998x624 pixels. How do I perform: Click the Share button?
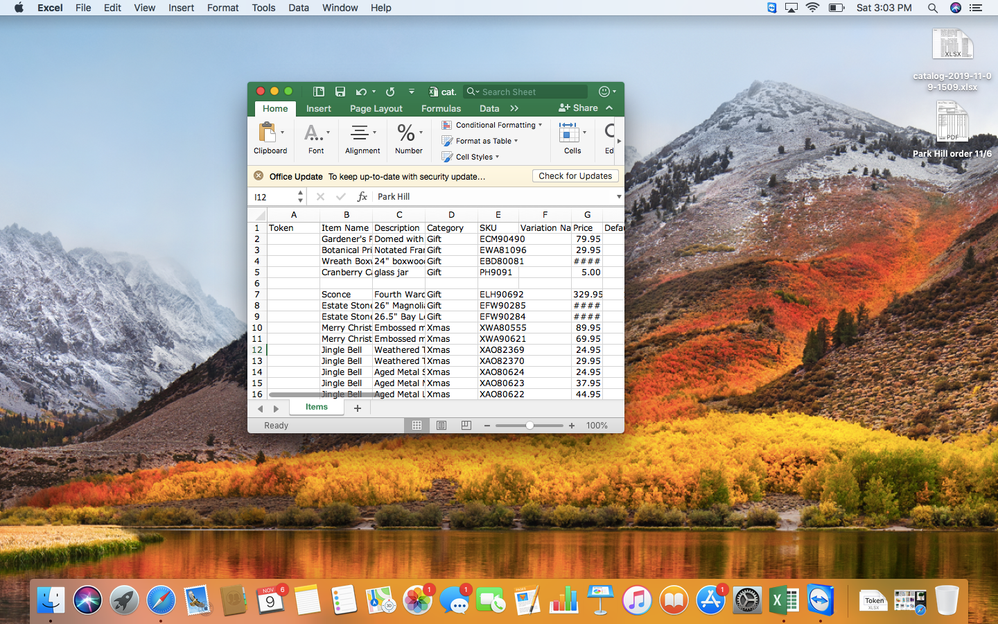pyautogui.click(x=579, y=108)
